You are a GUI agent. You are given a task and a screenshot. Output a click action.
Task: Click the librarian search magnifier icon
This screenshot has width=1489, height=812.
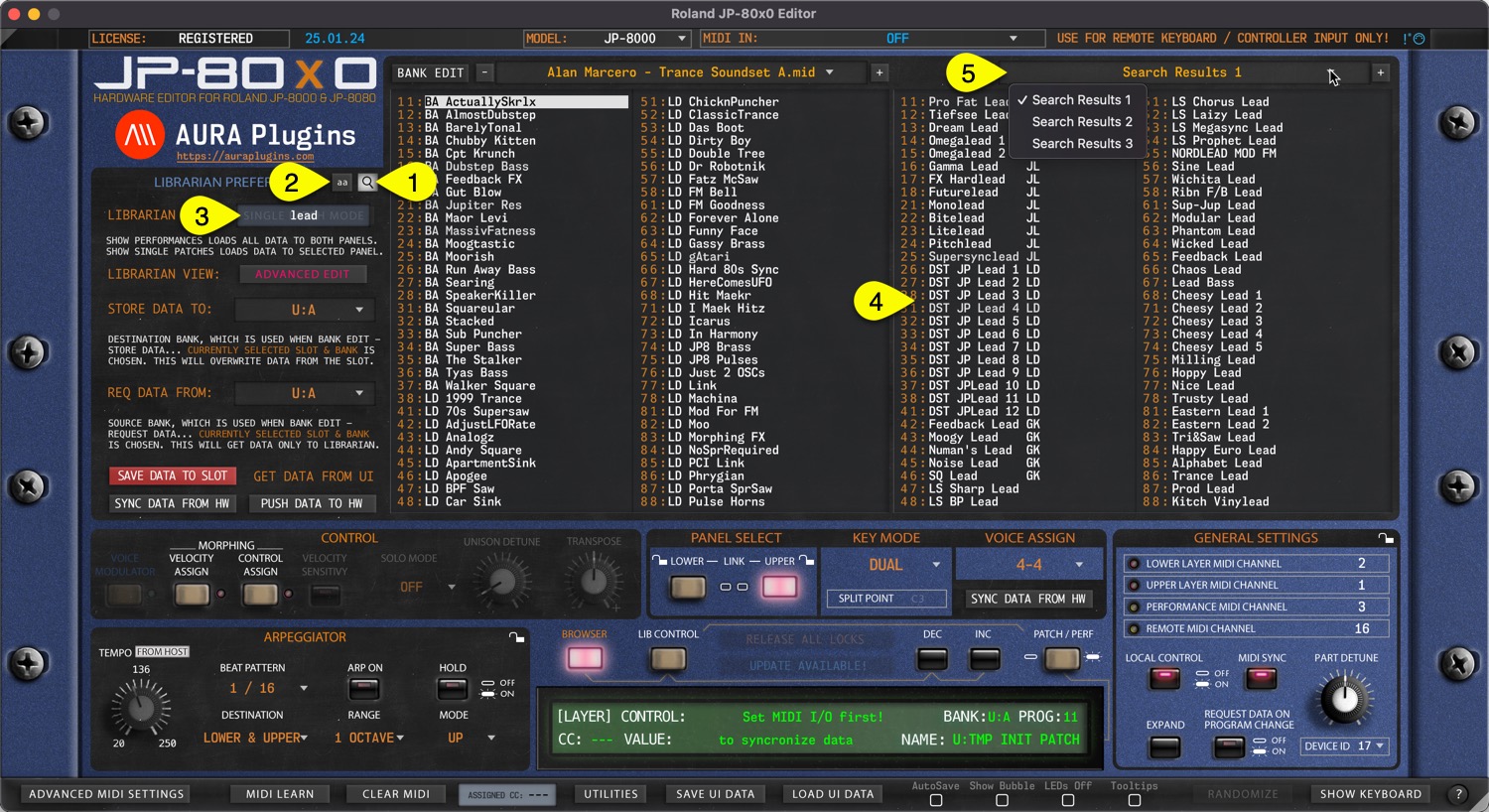pyautogui.click(x=367, y=183)
